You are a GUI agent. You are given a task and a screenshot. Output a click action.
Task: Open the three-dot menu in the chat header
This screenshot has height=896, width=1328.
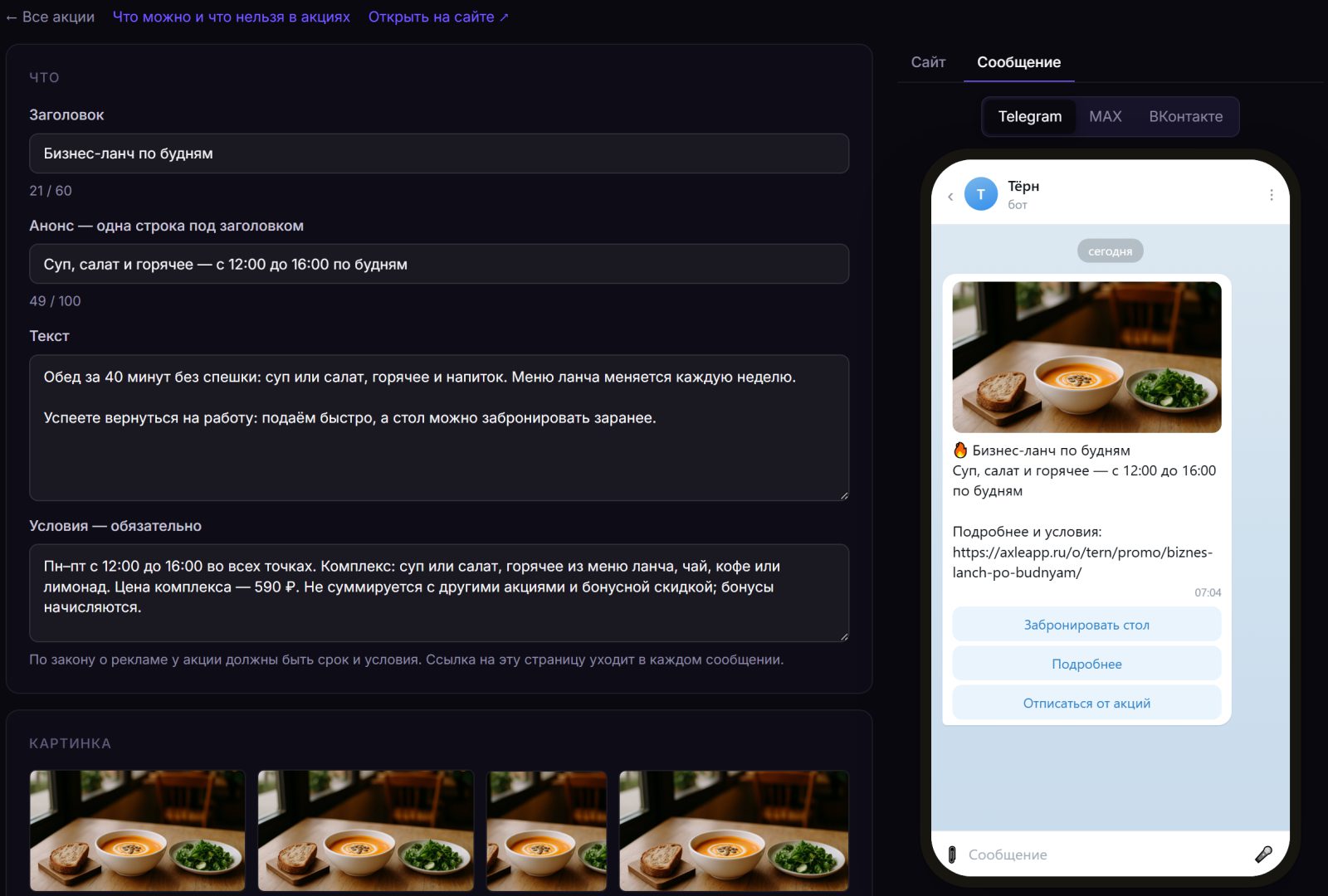click(1271, 195)
